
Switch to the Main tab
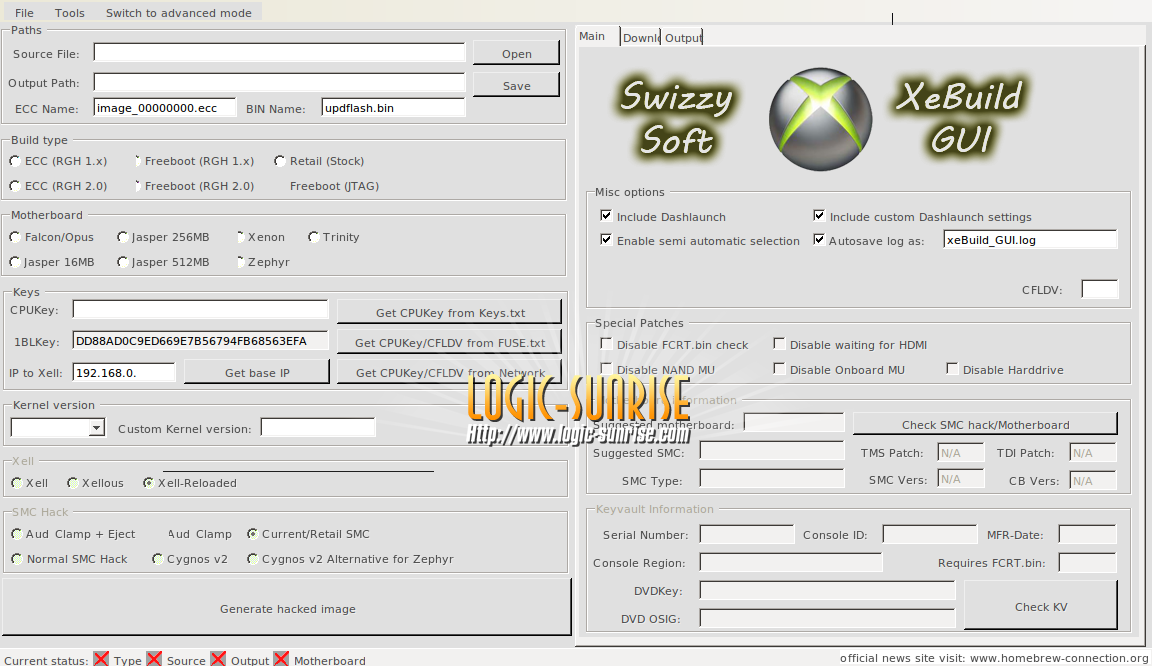pyautogui.click(x=592, y=36)
